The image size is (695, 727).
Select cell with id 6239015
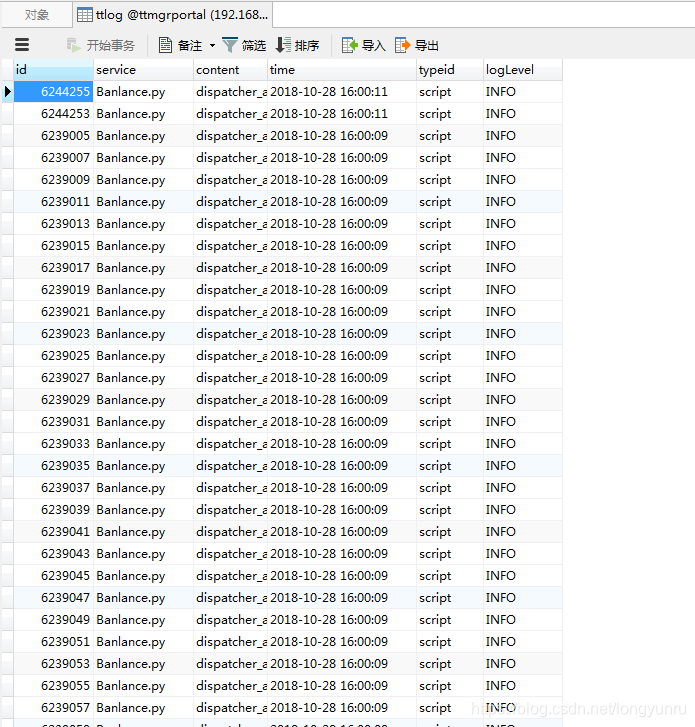[x=53, y=246]
